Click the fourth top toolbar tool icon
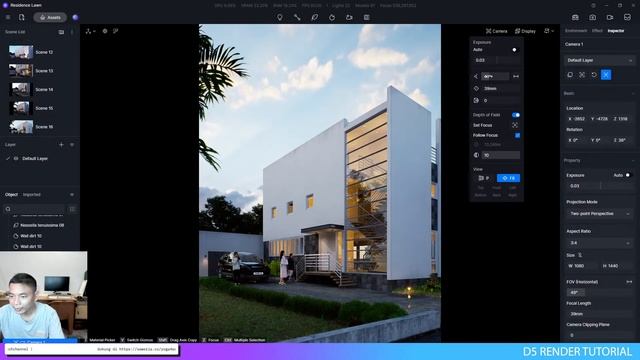 click(x=332, y=18)
